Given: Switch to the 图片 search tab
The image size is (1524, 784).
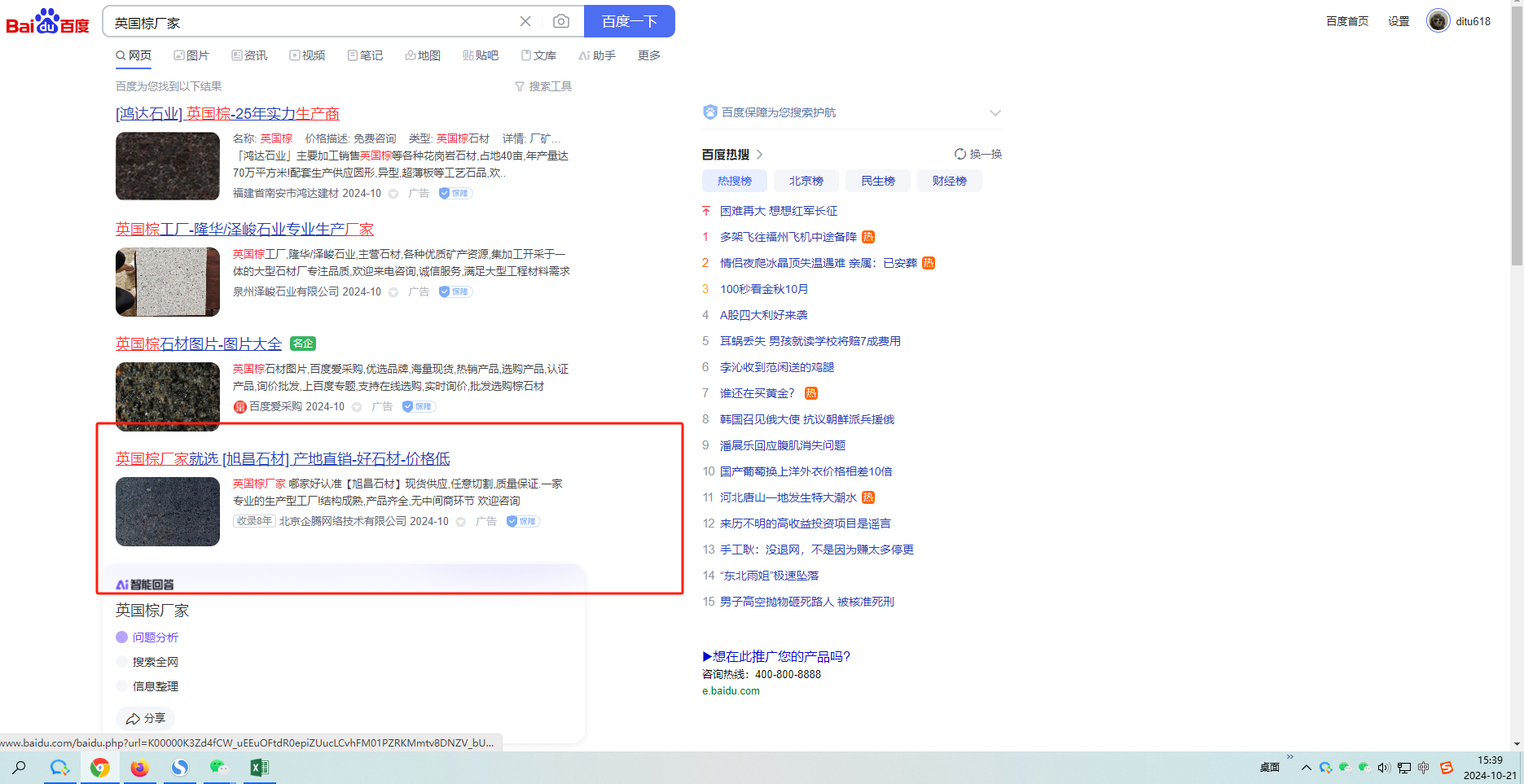Looking at the screenshot, I should (191, 55).
